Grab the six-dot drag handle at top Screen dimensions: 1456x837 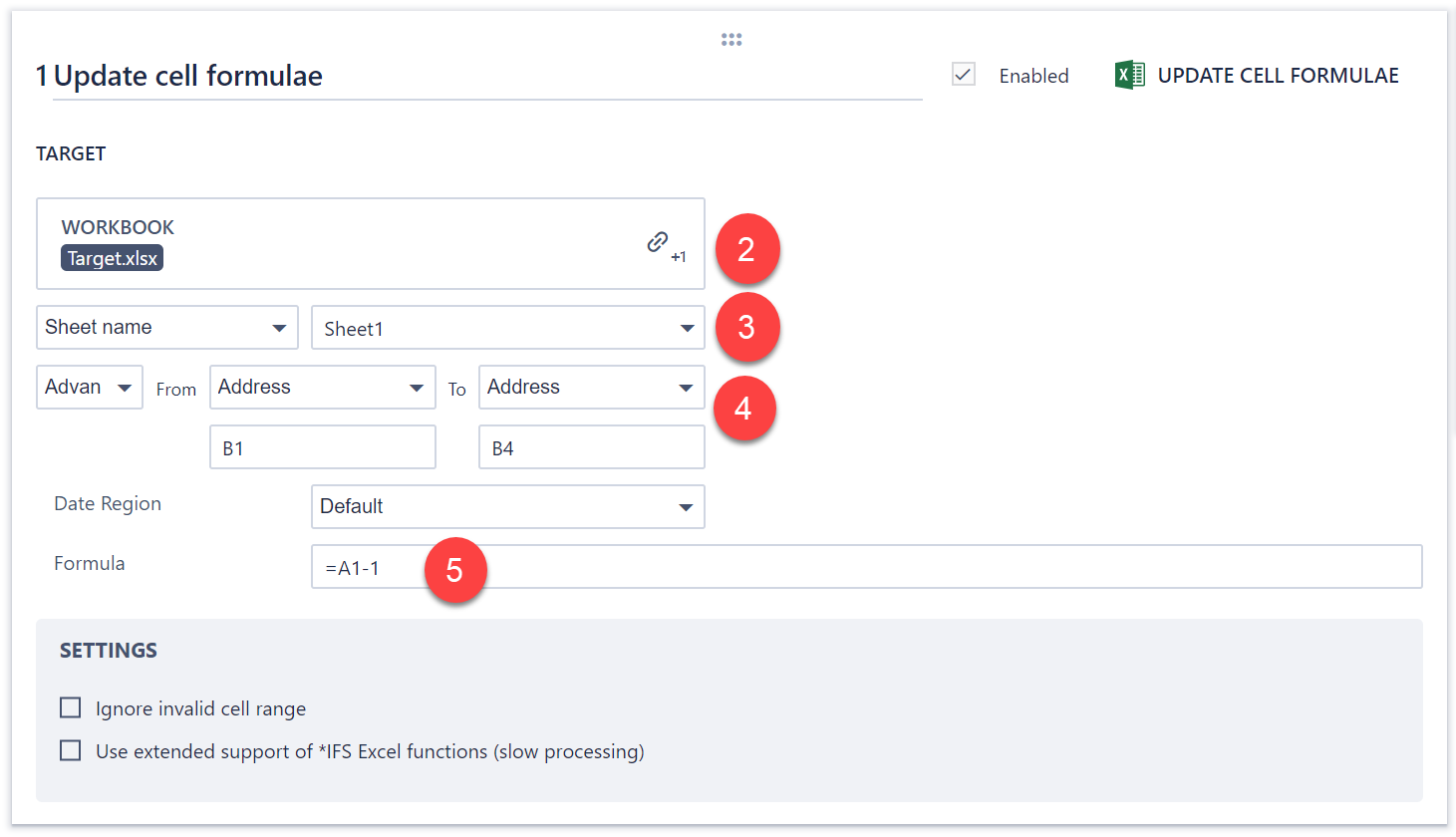tap(731, 40)
